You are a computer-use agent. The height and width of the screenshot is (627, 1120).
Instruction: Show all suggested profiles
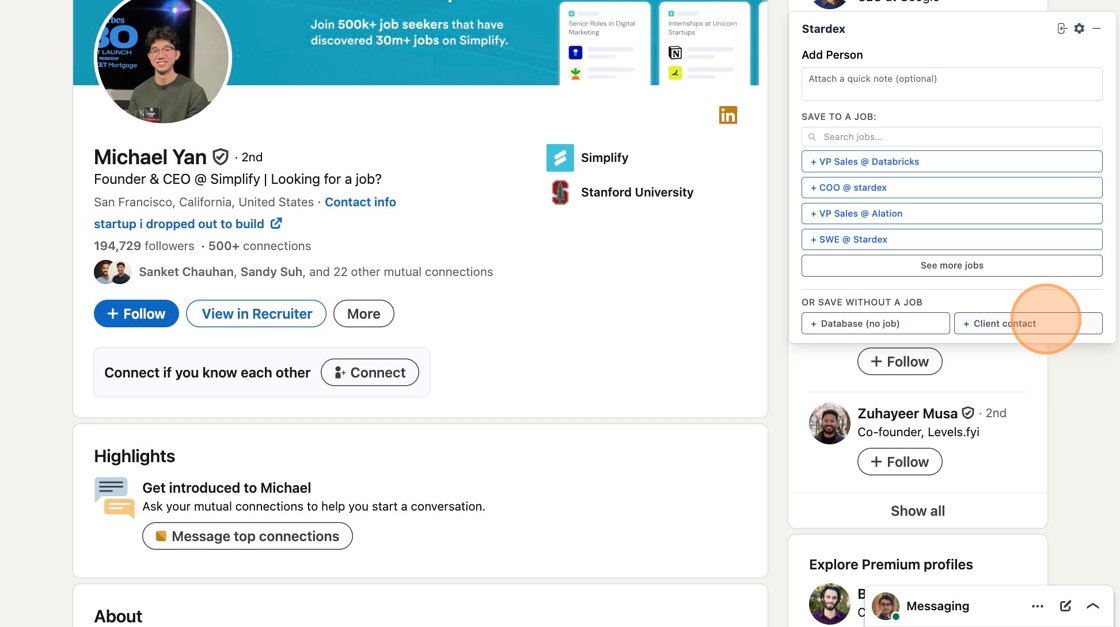(x=917, y=511)
